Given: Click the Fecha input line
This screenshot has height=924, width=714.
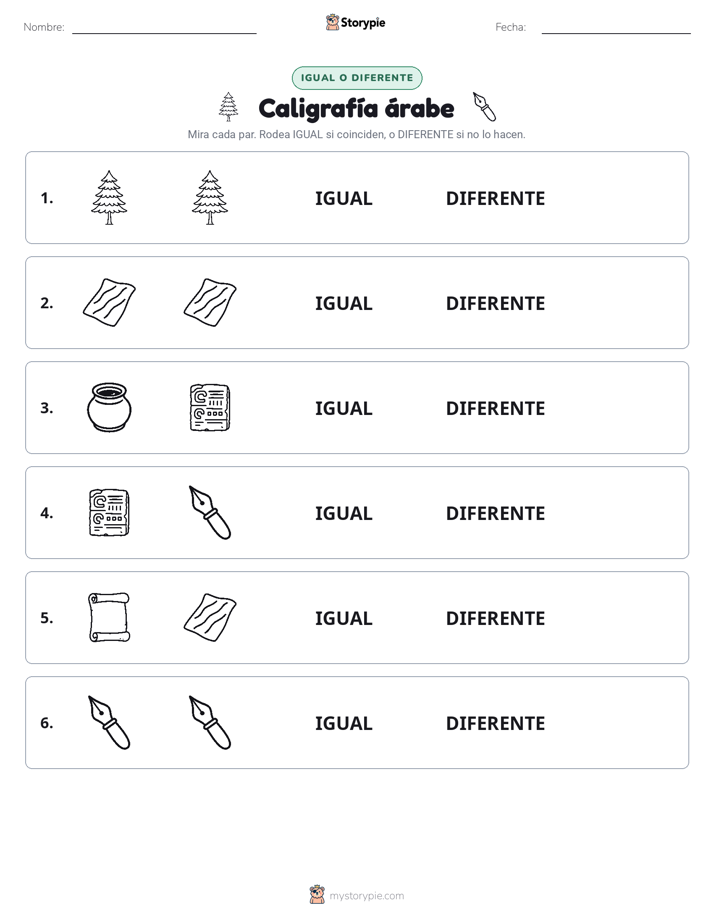Looking at the screenshot, I should click(x=616, y=28).
